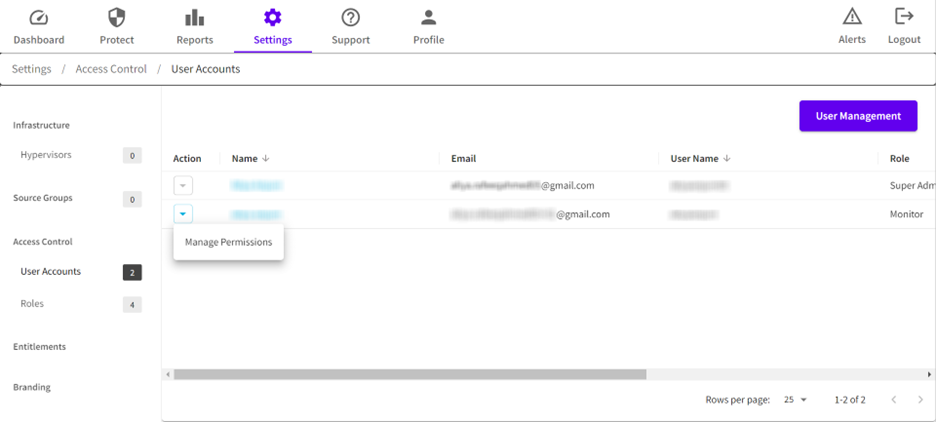Click the User Accounts count badge 2
Image resolution: width=936 pixels, height=422 pixels.
point(133,273)
